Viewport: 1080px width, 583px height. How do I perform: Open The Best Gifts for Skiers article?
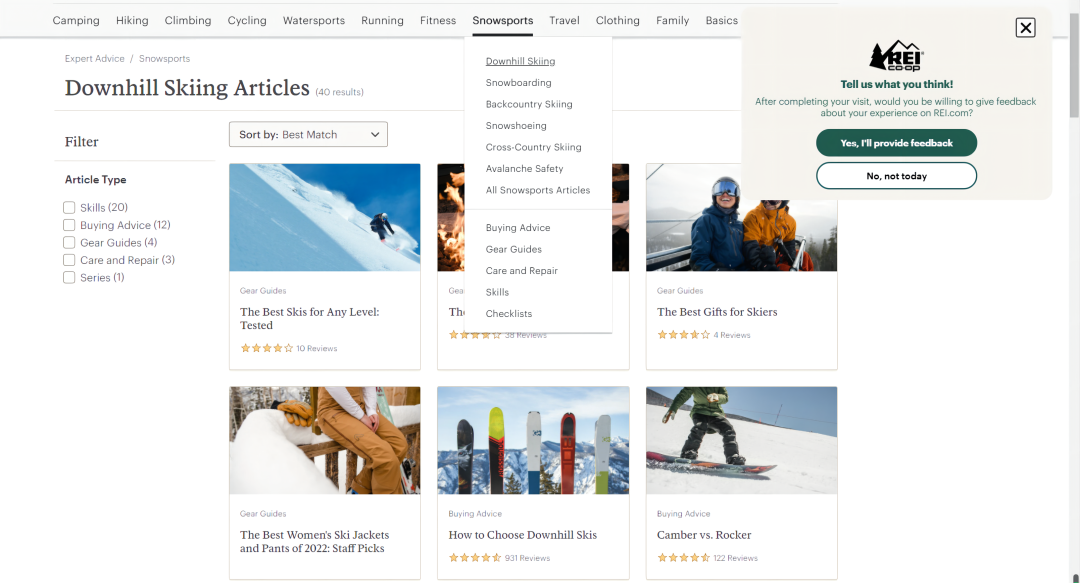[717, 312]
